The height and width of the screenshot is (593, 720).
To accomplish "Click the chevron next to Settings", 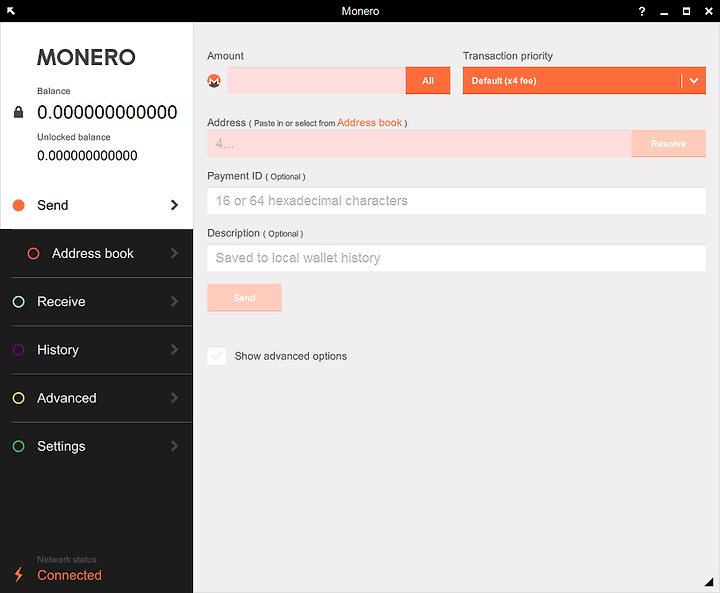I will coord(174,446).
